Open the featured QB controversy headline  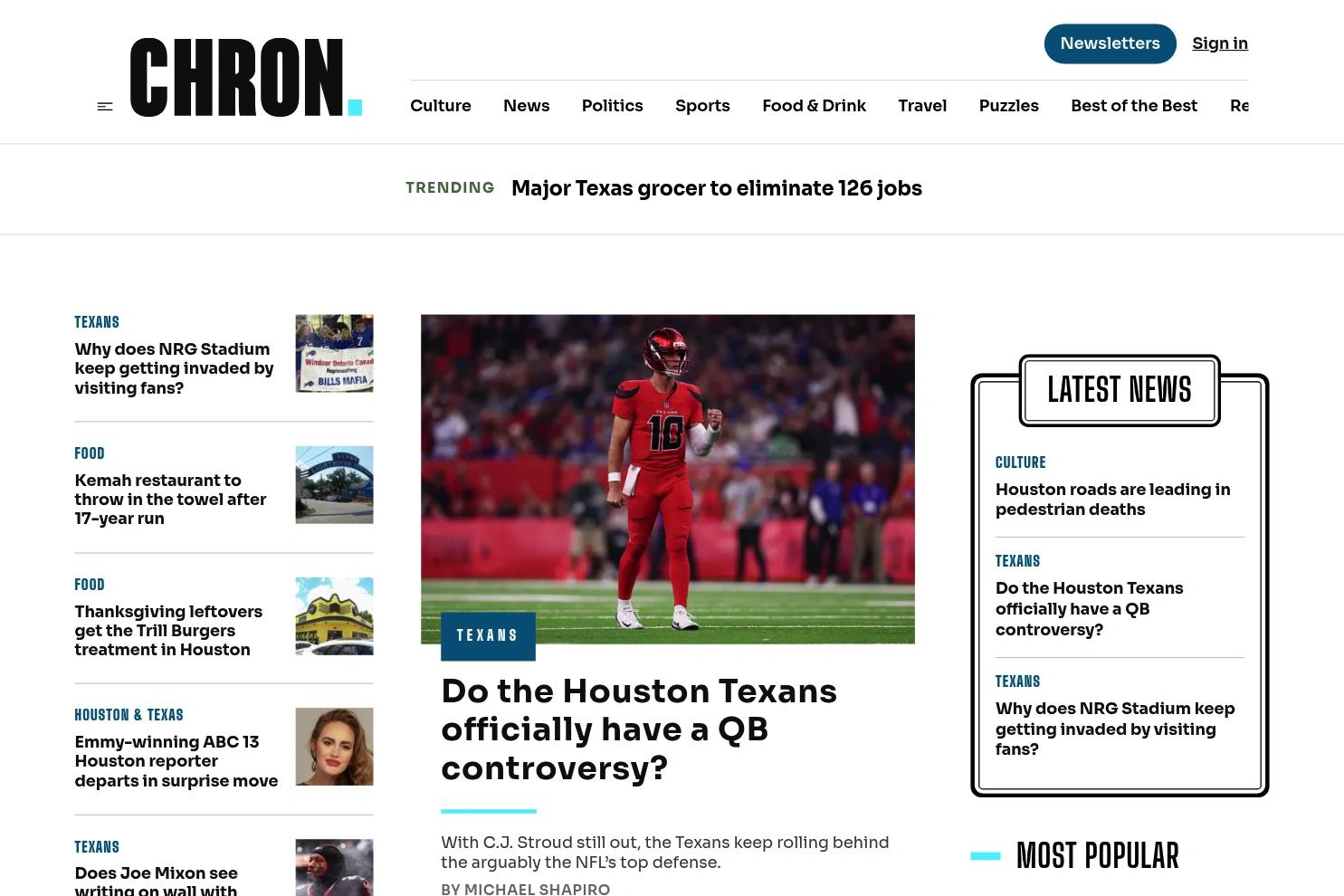pyautogui.click(x=639, y=729)
